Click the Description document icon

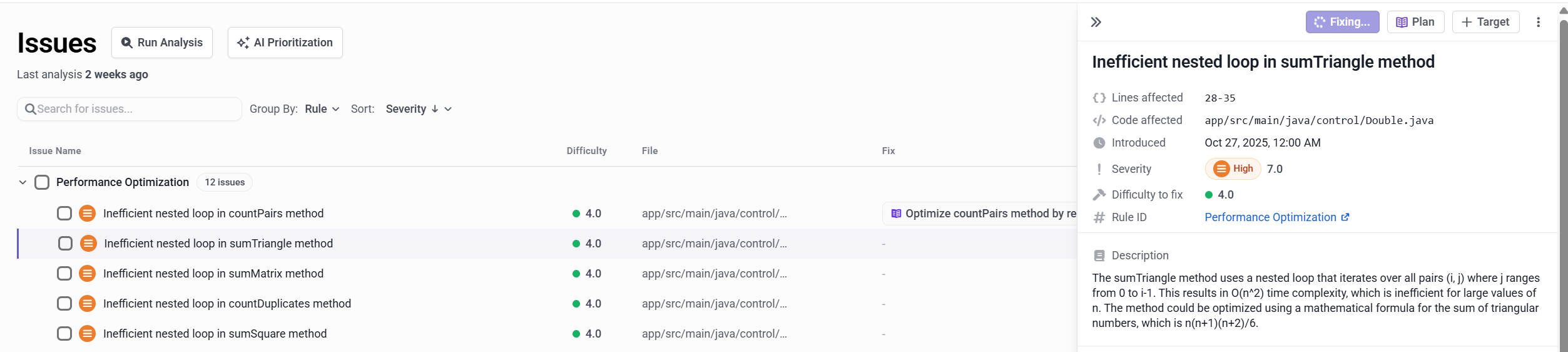(1099, 256)
